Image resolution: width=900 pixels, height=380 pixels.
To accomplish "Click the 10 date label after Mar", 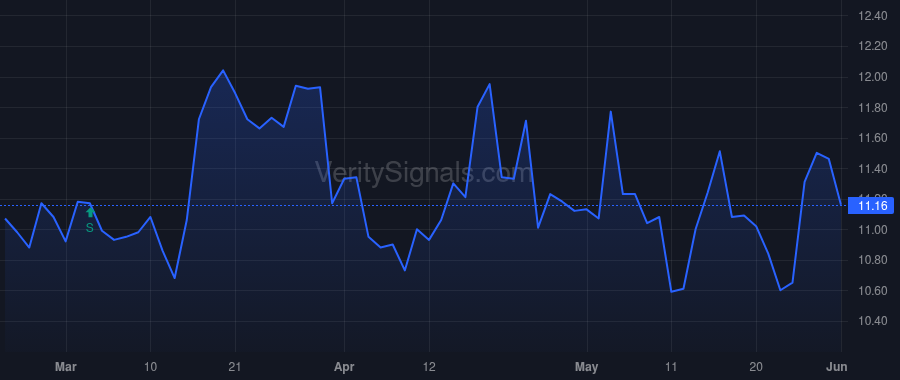I will pyautogui.click(x=150, y=367).
